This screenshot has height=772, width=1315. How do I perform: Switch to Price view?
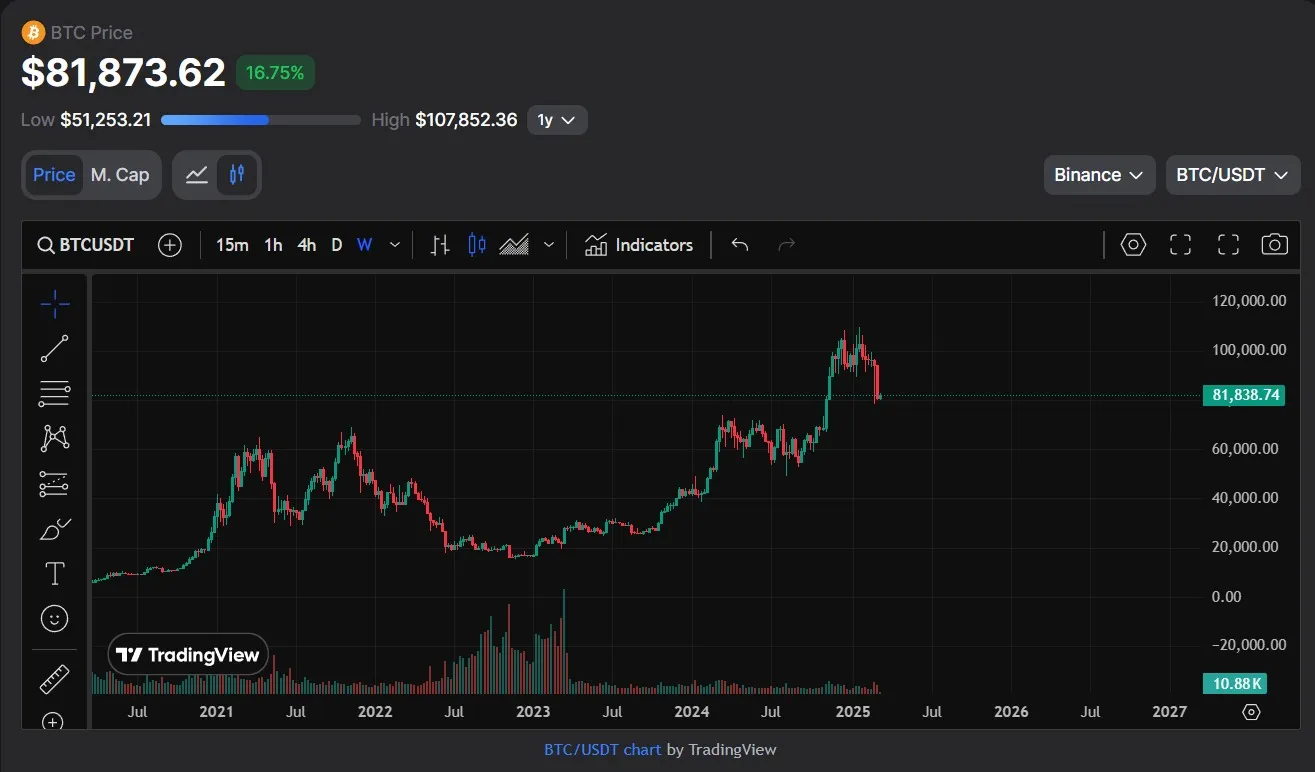coord(54,175)
